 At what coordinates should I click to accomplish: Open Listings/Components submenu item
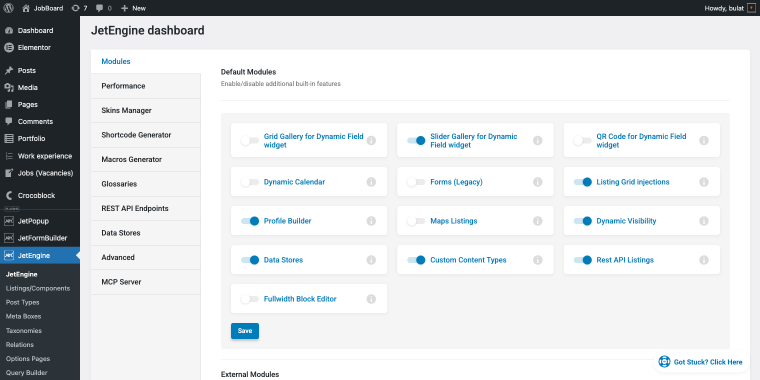point(38,288)
